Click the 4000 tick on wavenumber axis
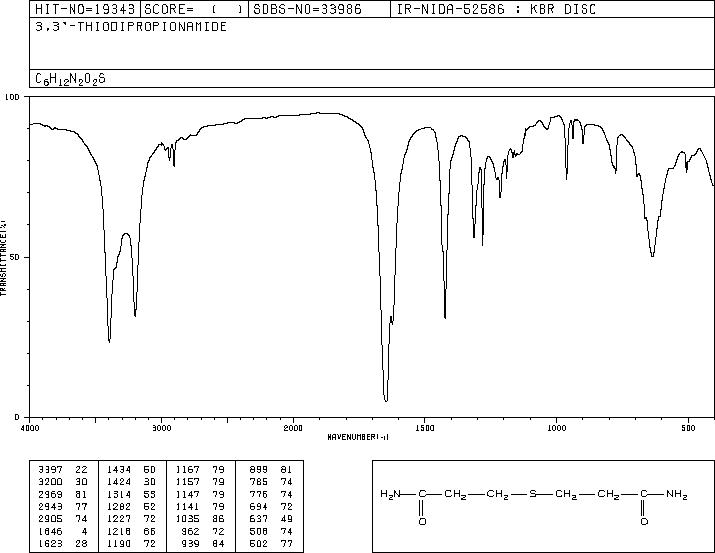Image resolution: width=715 pixels, height=553 pixels. tap(30, 428)
